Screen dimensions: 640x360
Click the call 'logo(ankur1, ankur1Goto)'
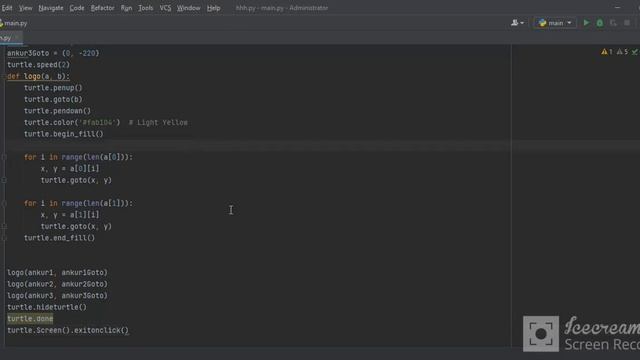(x=58, y=273)
